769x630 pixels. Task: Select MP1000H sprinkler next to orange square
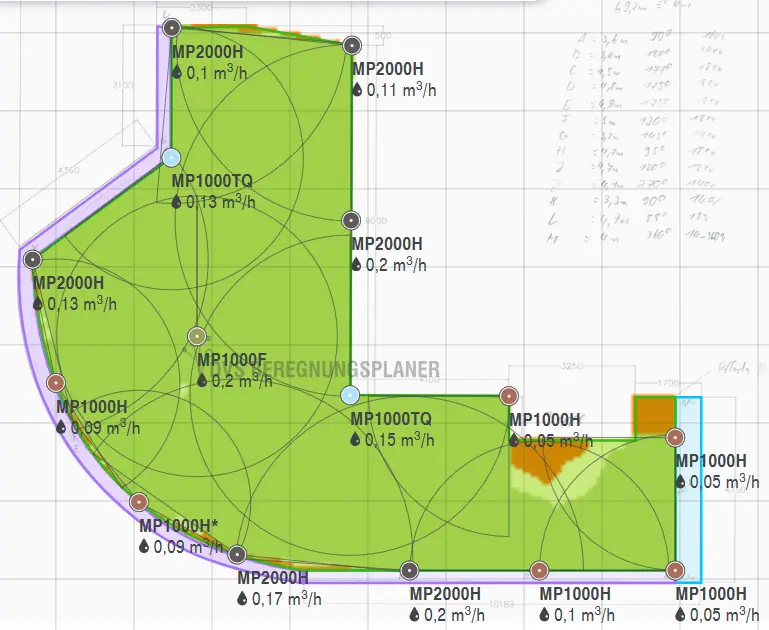[675, 437]
